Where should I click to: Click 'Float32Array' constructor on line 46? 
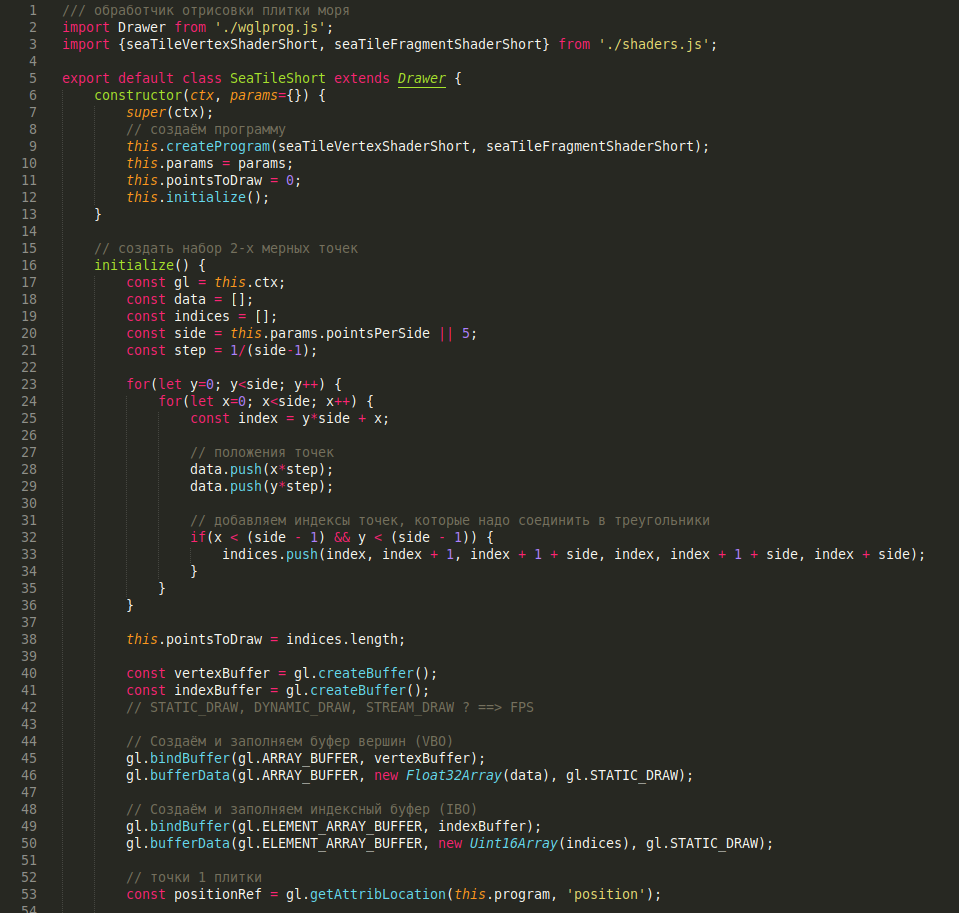click(x=454, y=775)
